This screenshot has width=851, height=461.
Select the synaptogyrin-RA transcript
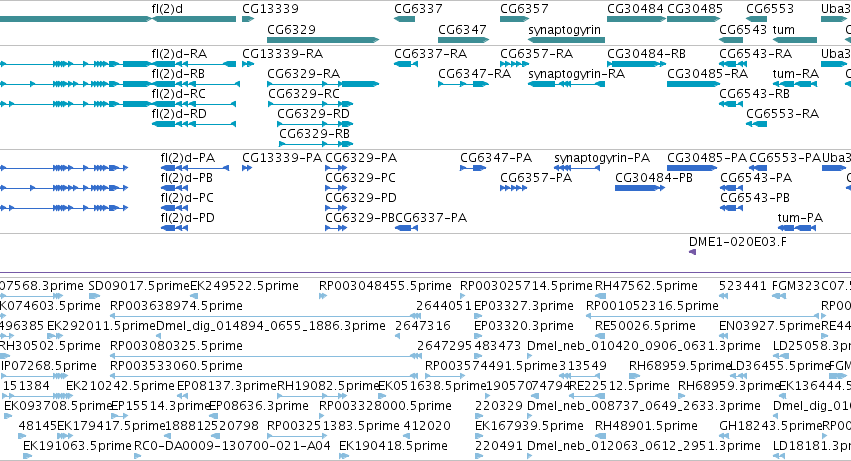tap(567, 84)
